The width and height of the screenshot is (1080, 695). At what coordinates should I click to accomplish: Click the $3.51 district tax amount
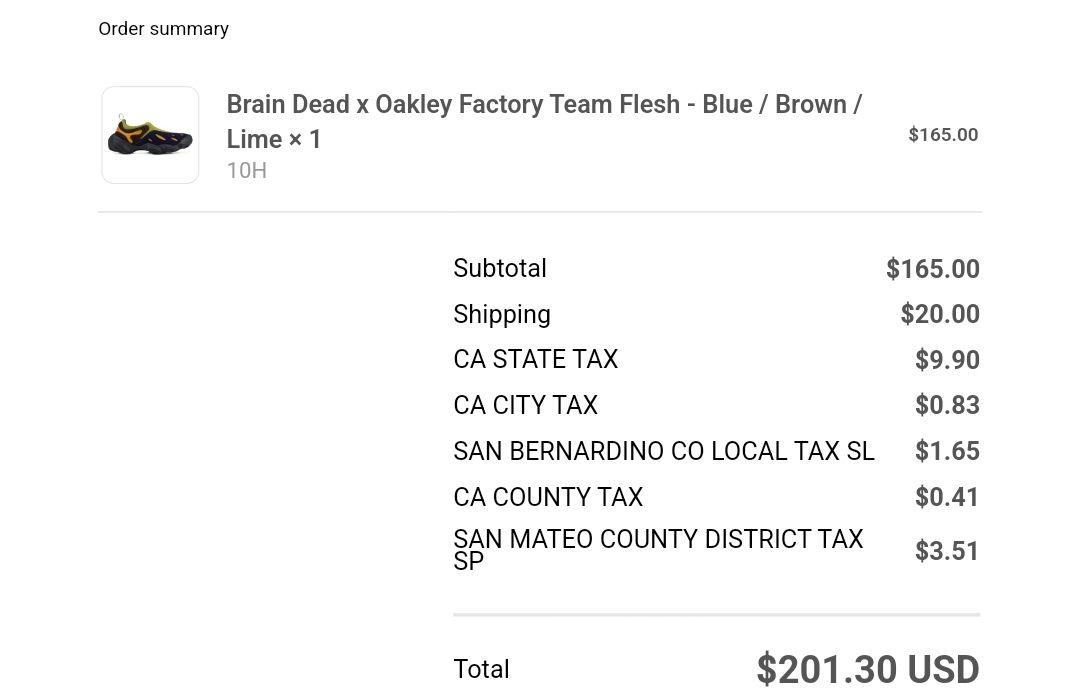946,551
